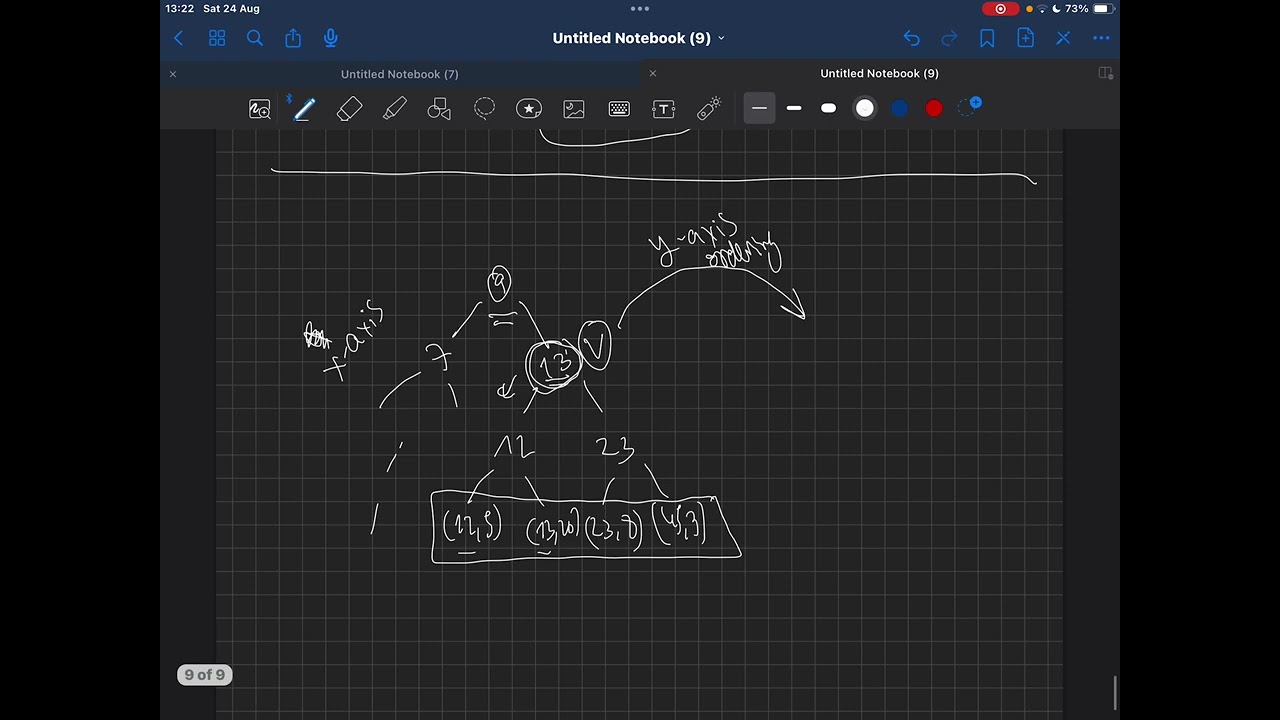
Task: Pick the white pen color
Action: (865, 108)
